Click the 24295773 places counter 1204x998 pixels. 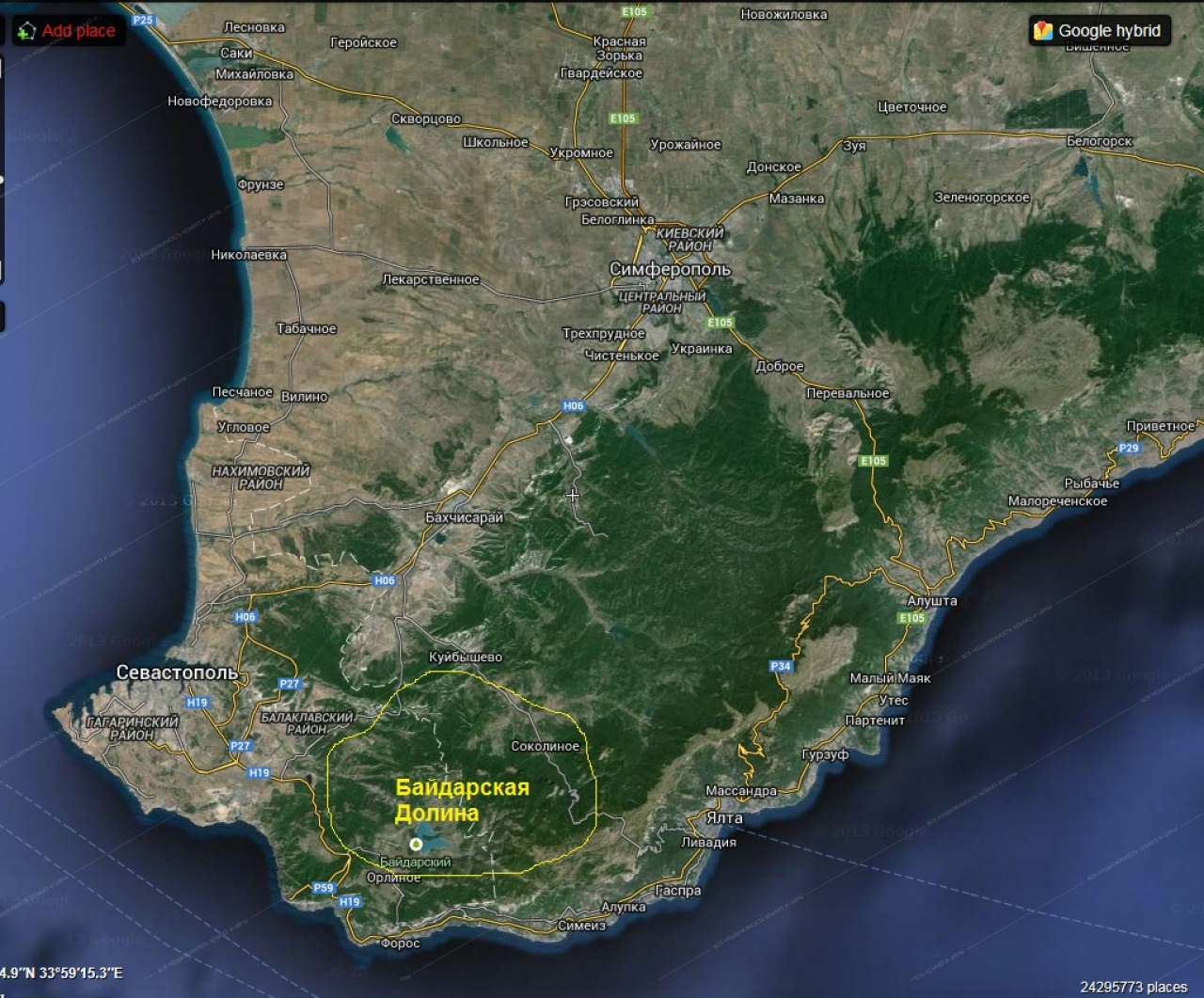pyautogui.click(x=1133, y=987)
